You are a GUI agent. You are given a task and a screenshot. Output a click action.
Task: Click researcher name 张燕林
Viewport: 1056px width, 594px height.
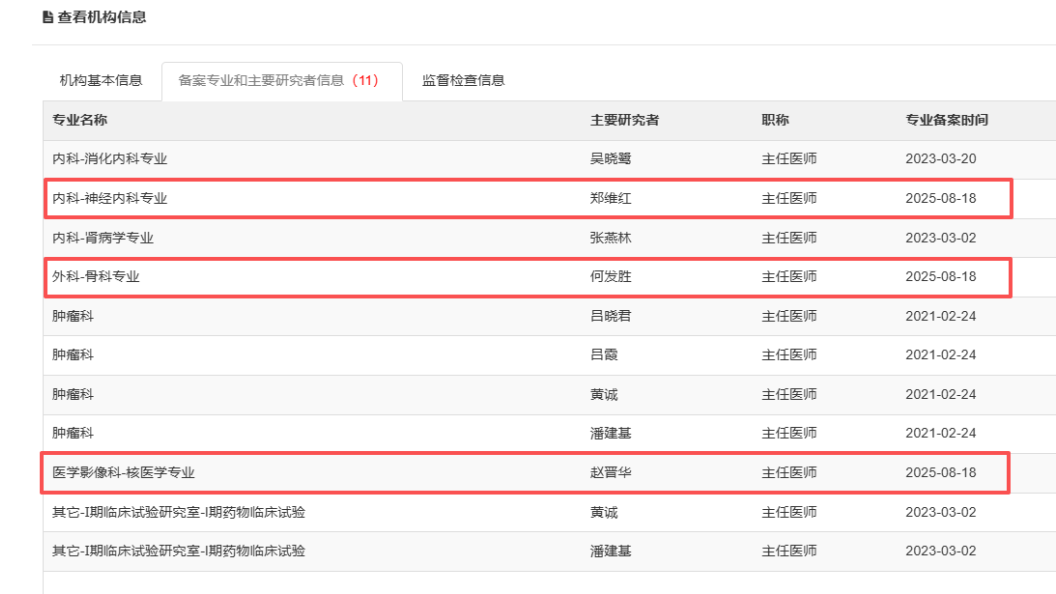coord(611,238)
